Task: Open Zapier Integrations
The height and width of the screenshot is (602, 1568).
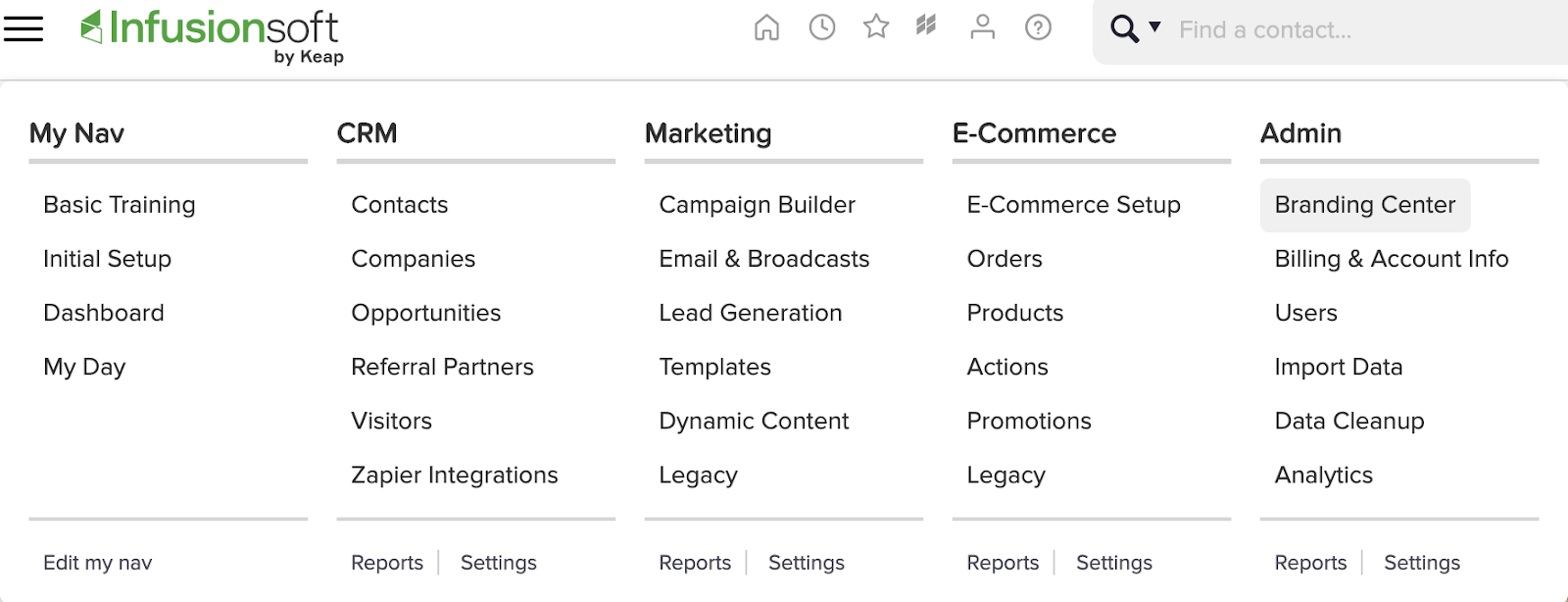Action: [455, 475]
